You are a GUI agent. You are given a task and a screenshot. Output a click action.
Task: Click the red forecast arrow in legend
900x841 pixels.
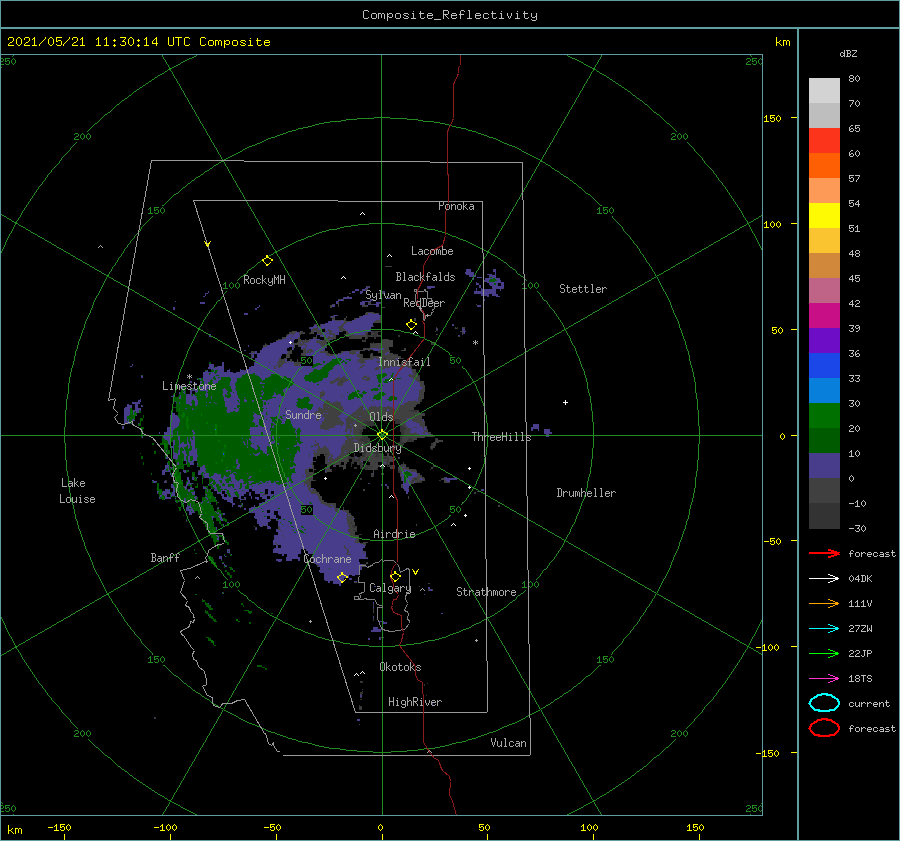pos(824,553)
